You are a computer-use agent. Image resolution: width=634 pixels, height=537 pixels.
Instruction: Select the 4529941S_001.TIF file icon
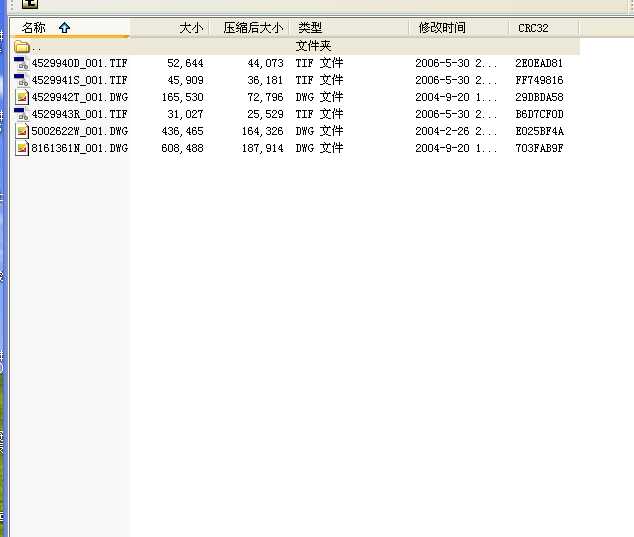(x=21, y=80)
